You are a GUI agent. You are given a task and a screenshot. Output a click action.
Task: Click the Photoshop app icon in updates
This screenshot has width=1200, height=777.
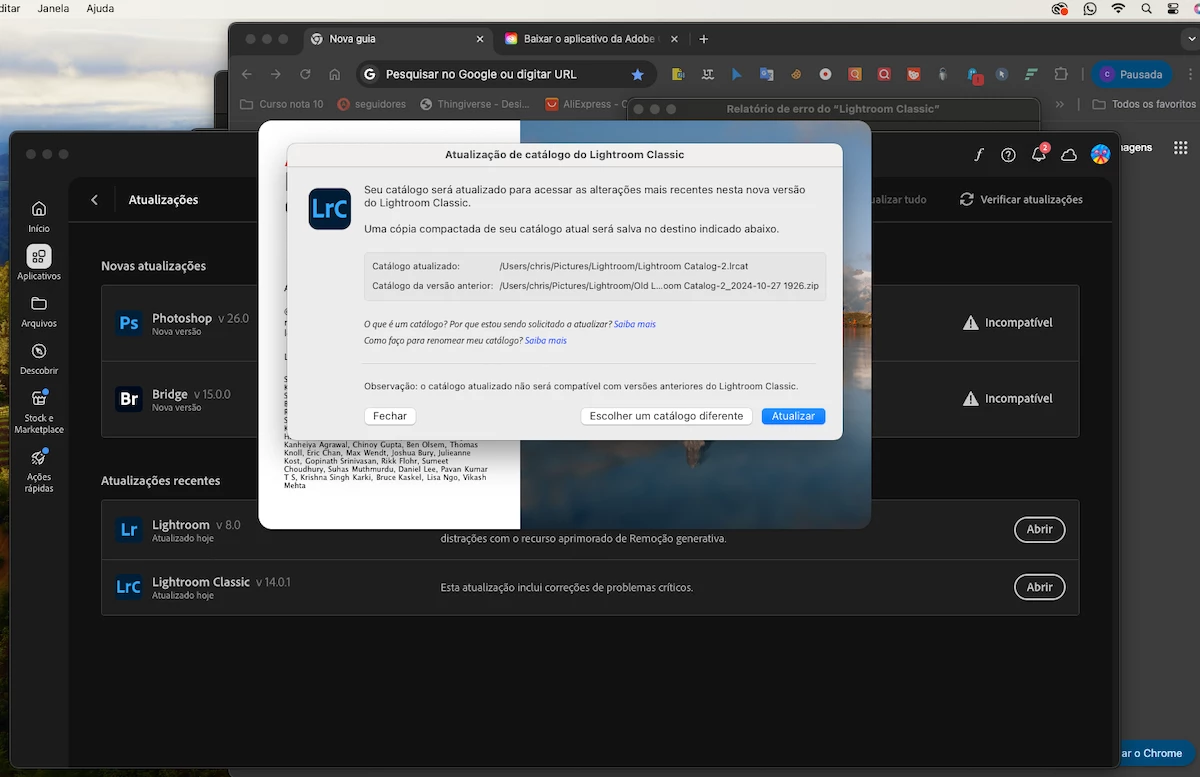point(129,323)
